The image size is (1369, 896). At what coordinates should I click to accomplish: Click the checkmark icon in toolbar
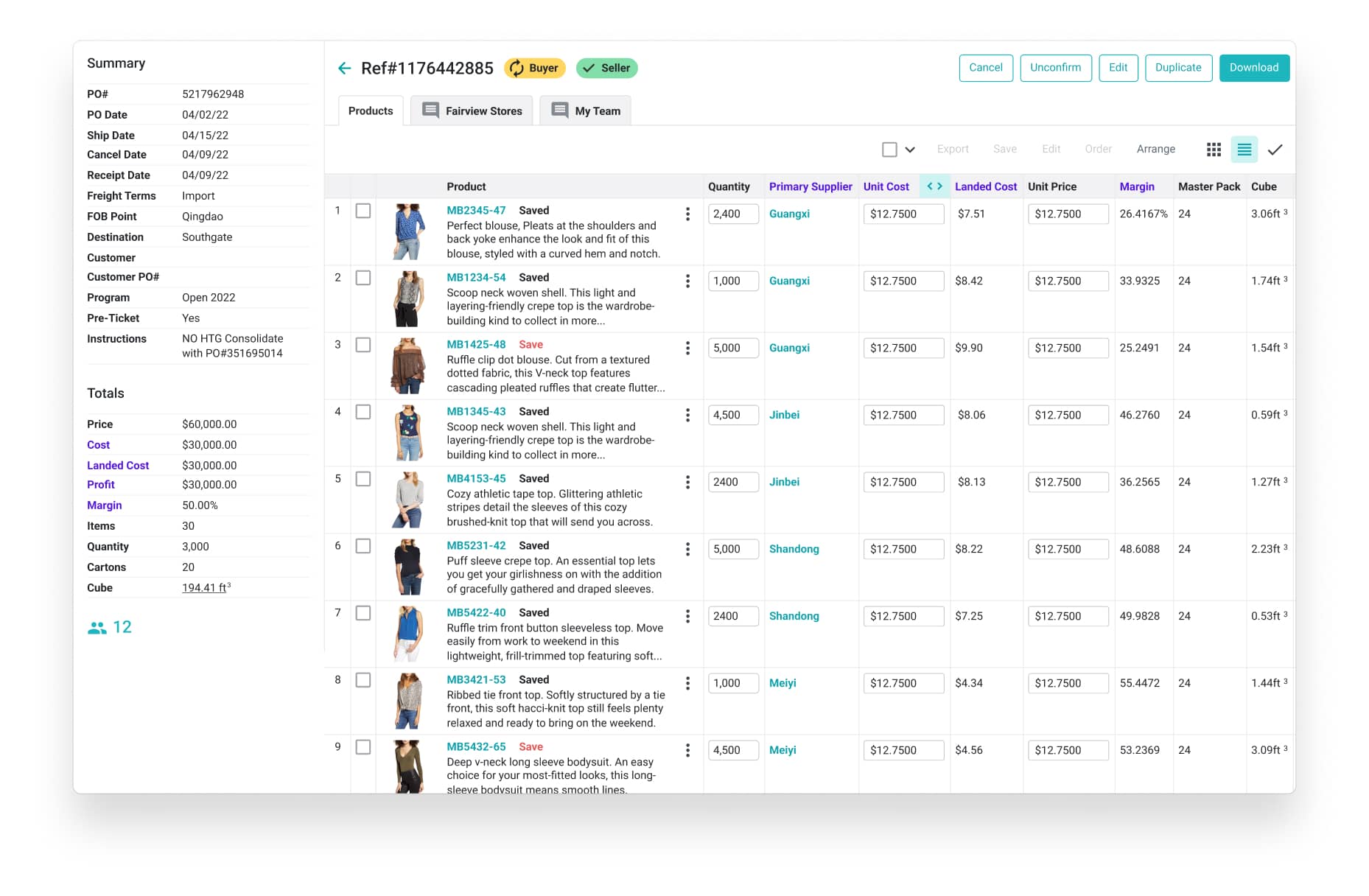click(1275, 150)
